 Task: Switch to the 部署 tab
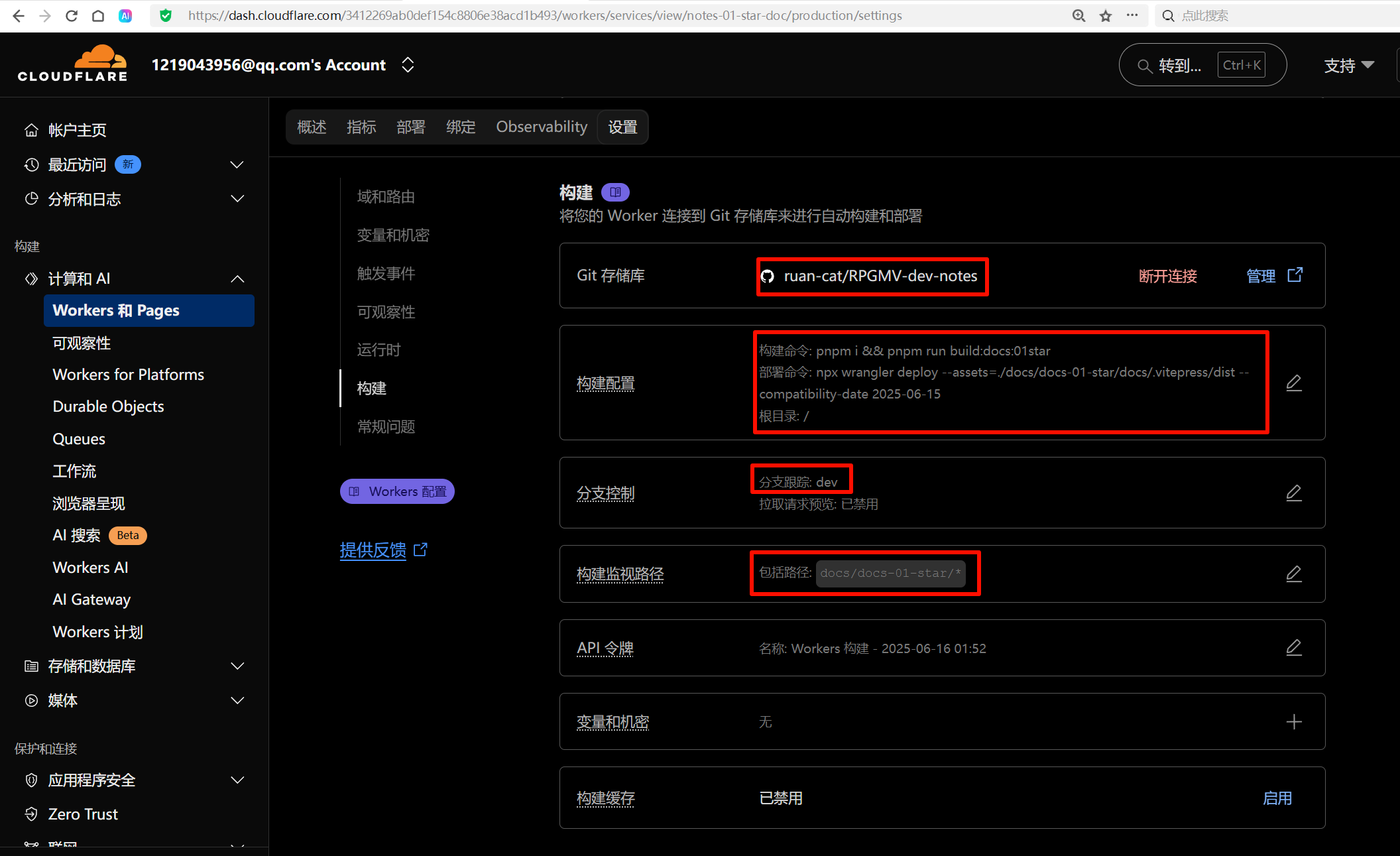click(x=410, y=127)
